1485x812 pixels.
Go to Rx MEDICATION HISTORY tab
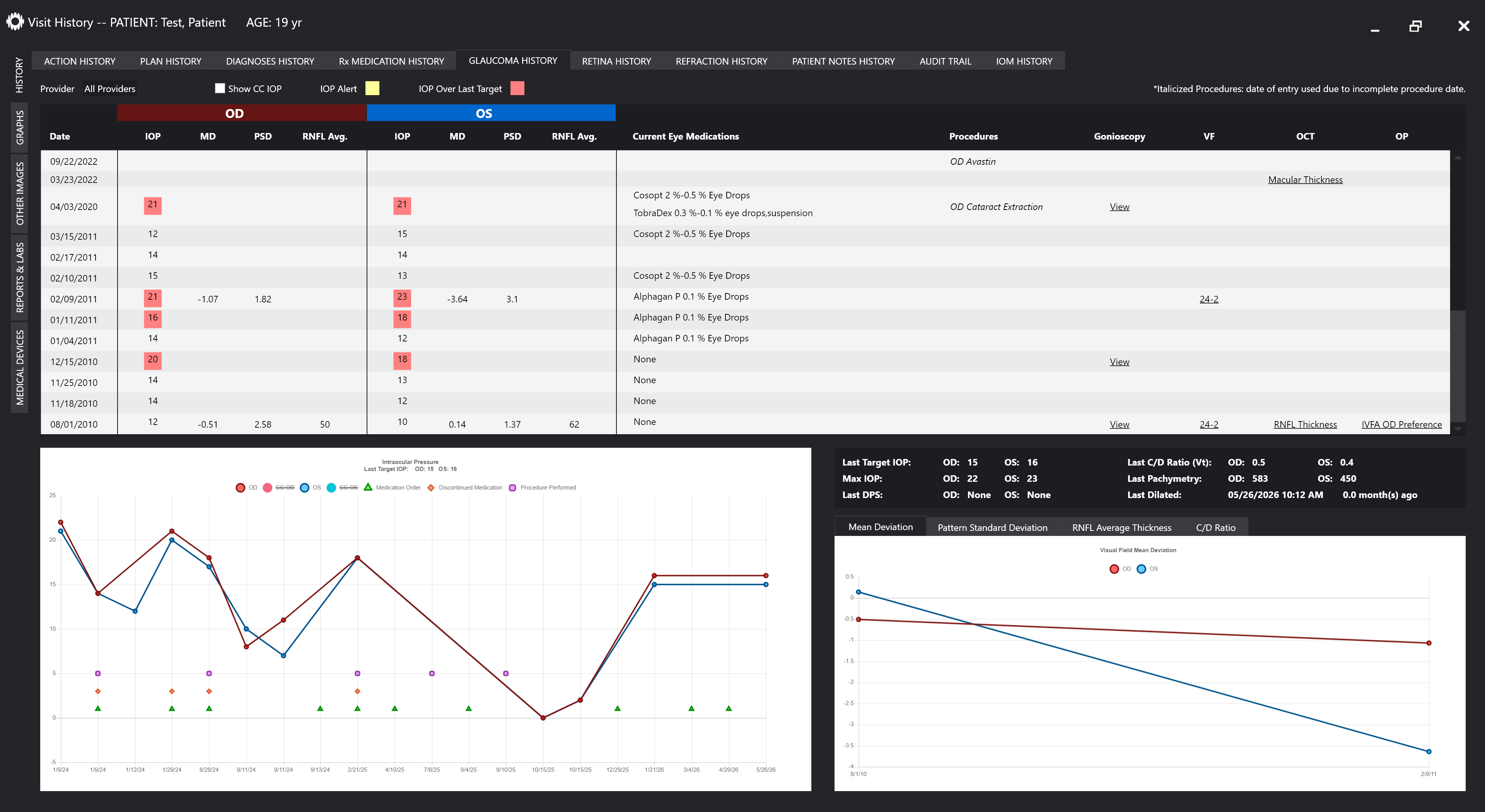391,61
